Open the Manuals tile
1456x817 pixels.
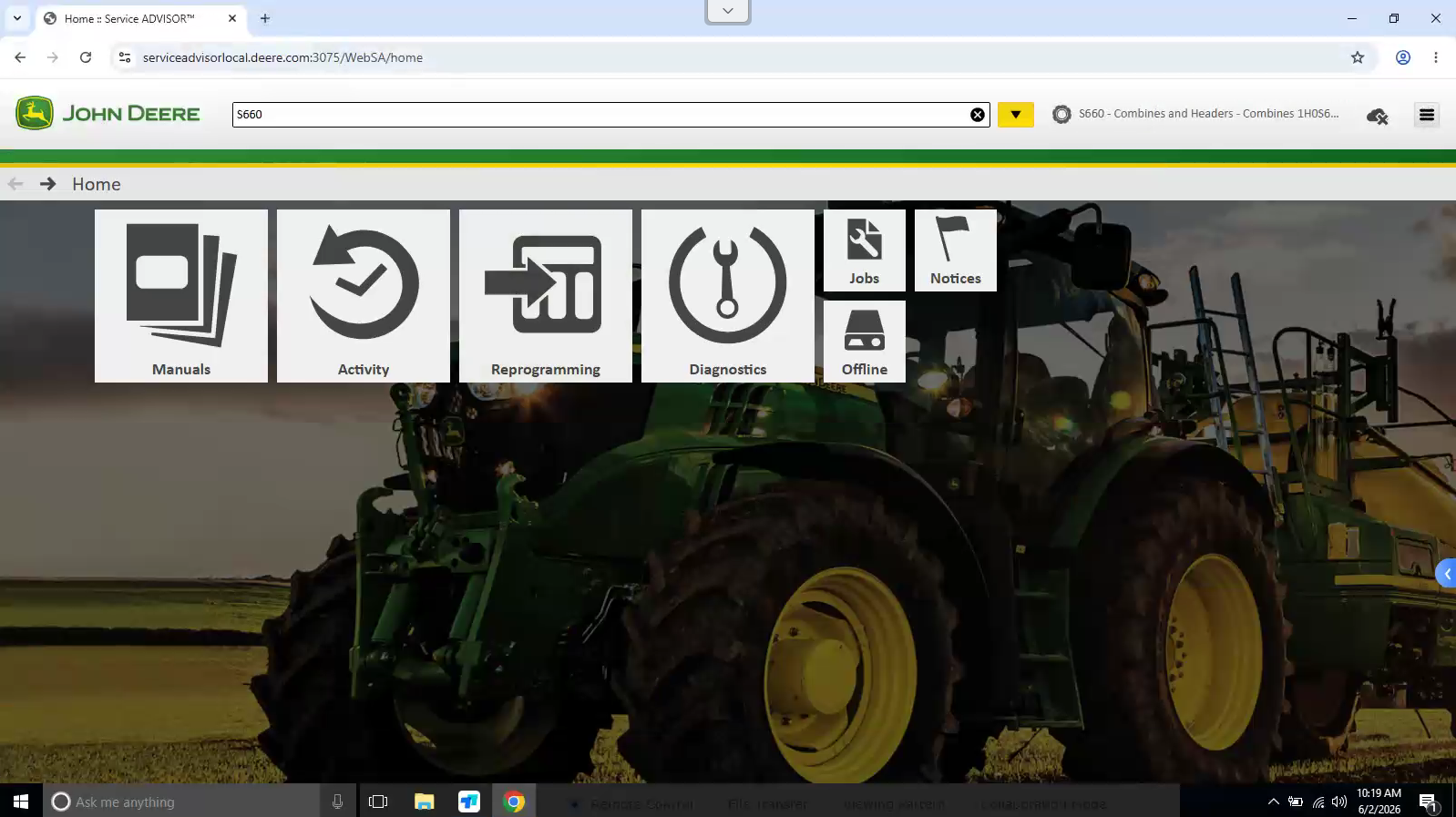pos(181,296)
